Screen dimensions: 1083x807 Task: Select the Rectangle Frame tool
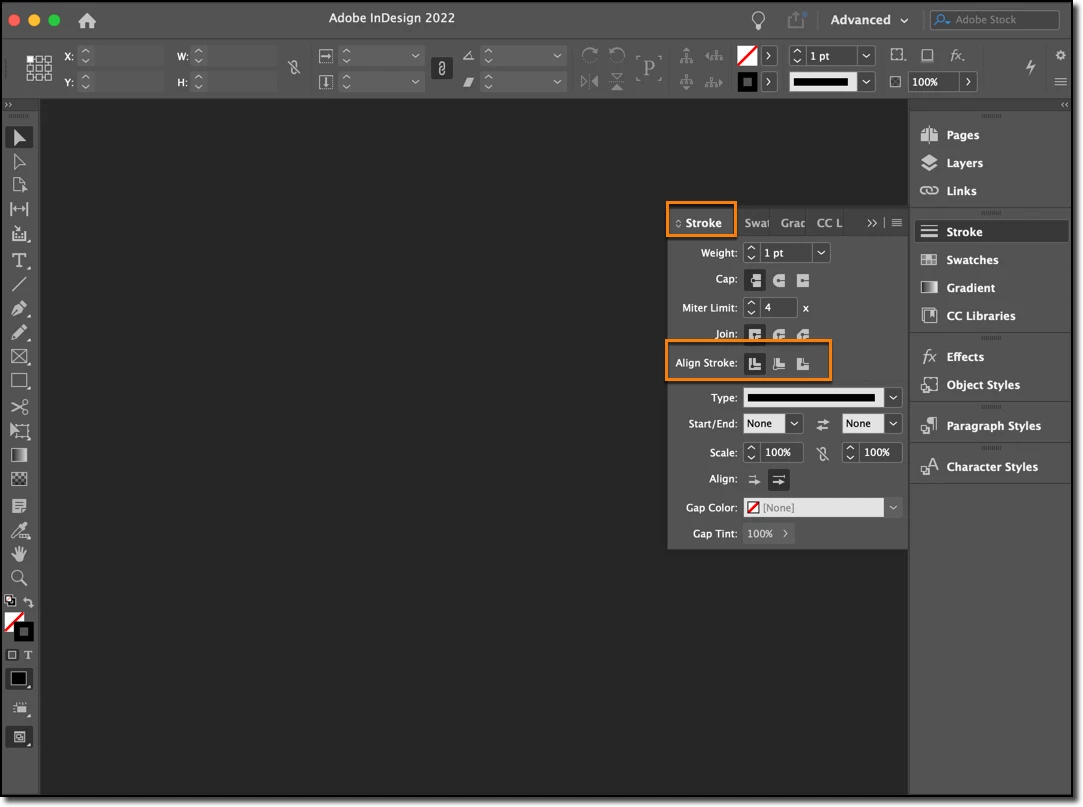click(19, 357)
